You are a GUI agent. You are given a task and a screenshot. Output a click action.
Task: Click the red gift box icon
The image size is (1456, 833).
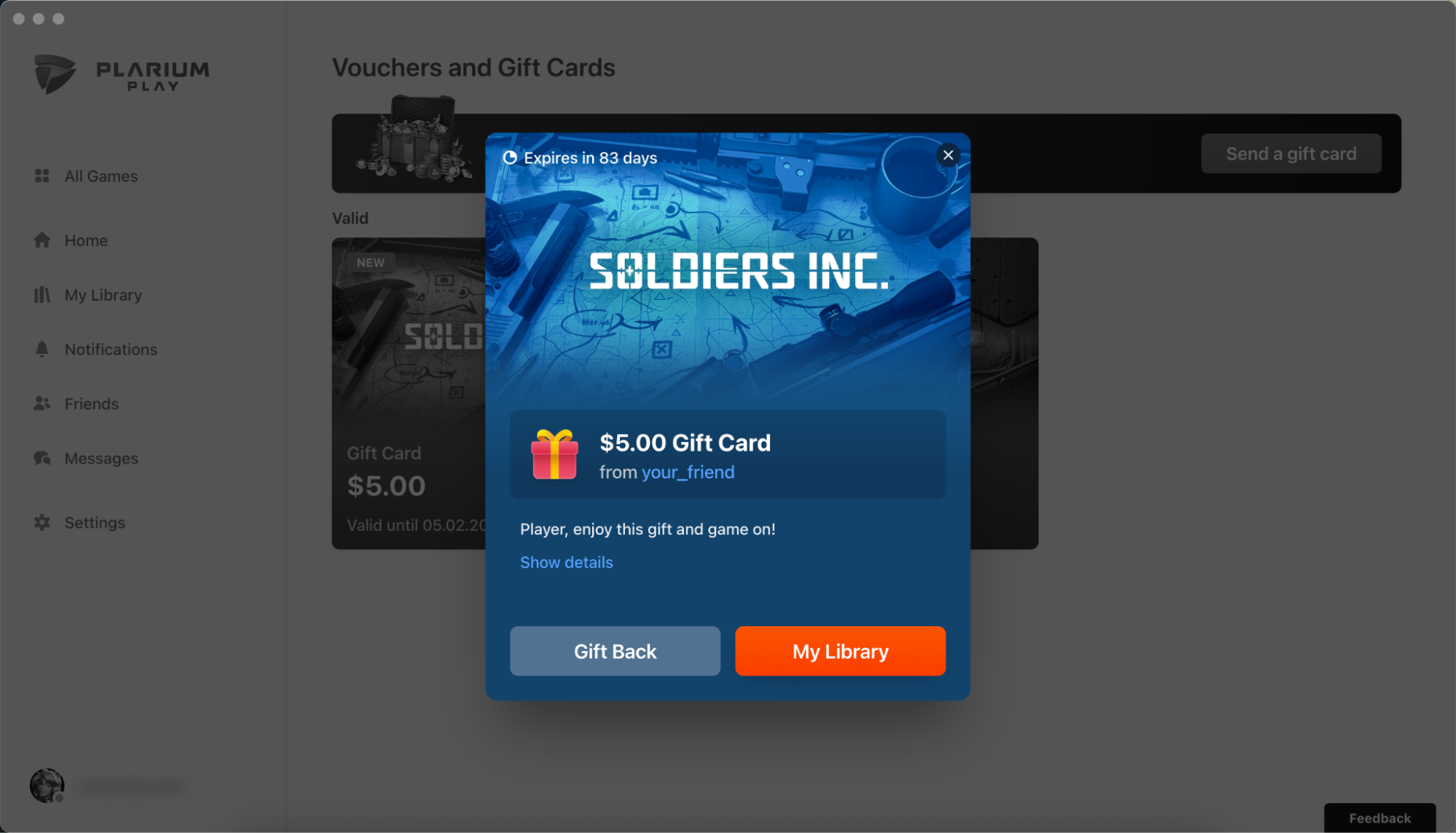(x=554, y=454)
